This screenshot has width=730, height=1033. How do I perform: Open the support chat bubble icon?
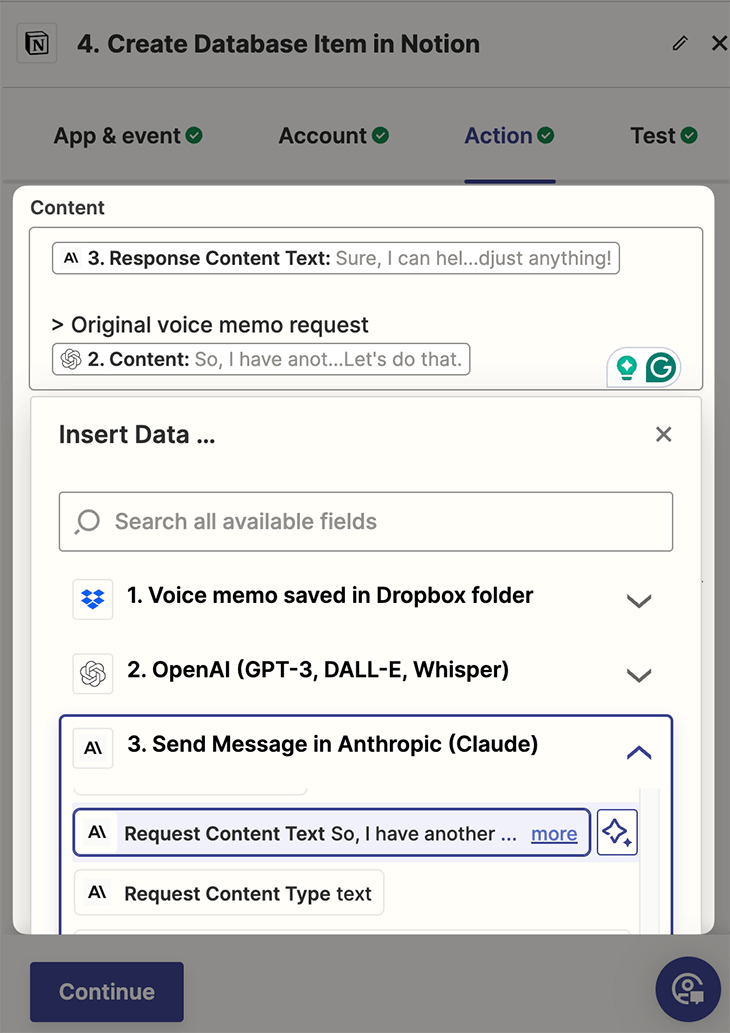[x=688, y=989]
